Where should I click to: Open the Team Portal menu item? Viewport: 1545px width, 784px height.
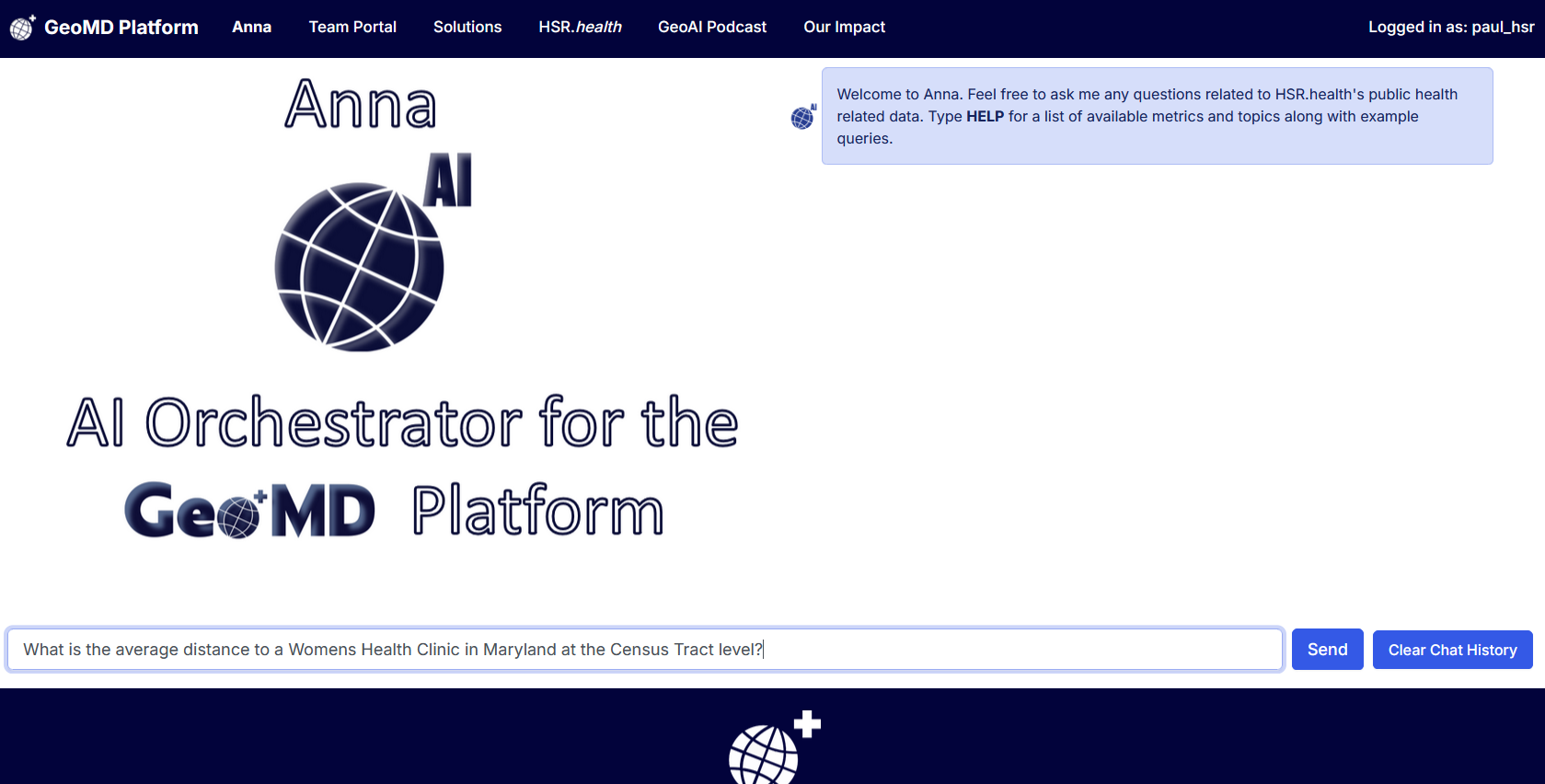pyautogui.click(x=352, y=28)
